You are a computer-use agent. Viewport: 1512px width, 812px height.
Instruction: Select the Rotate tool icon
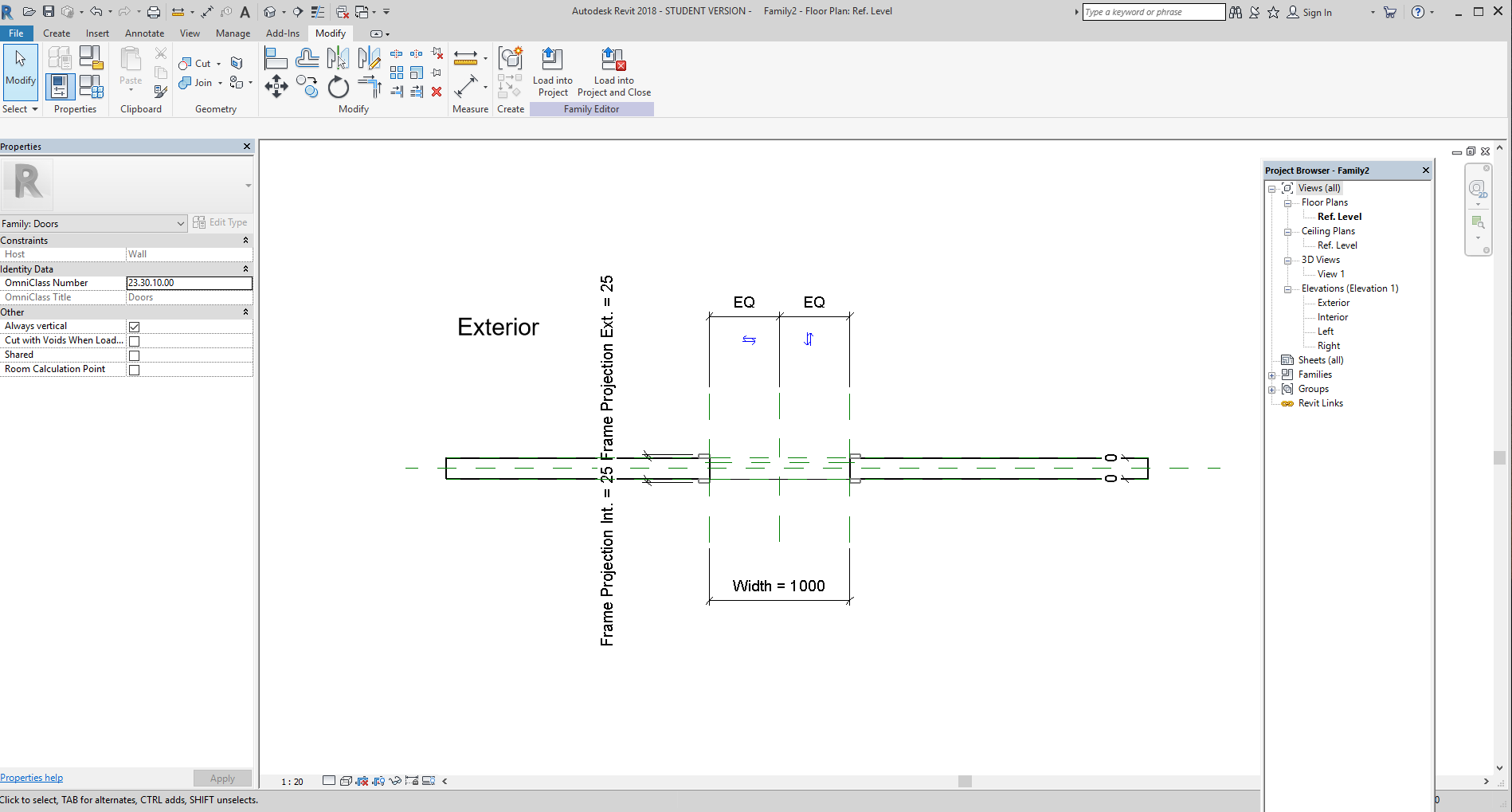pos(338,86)
